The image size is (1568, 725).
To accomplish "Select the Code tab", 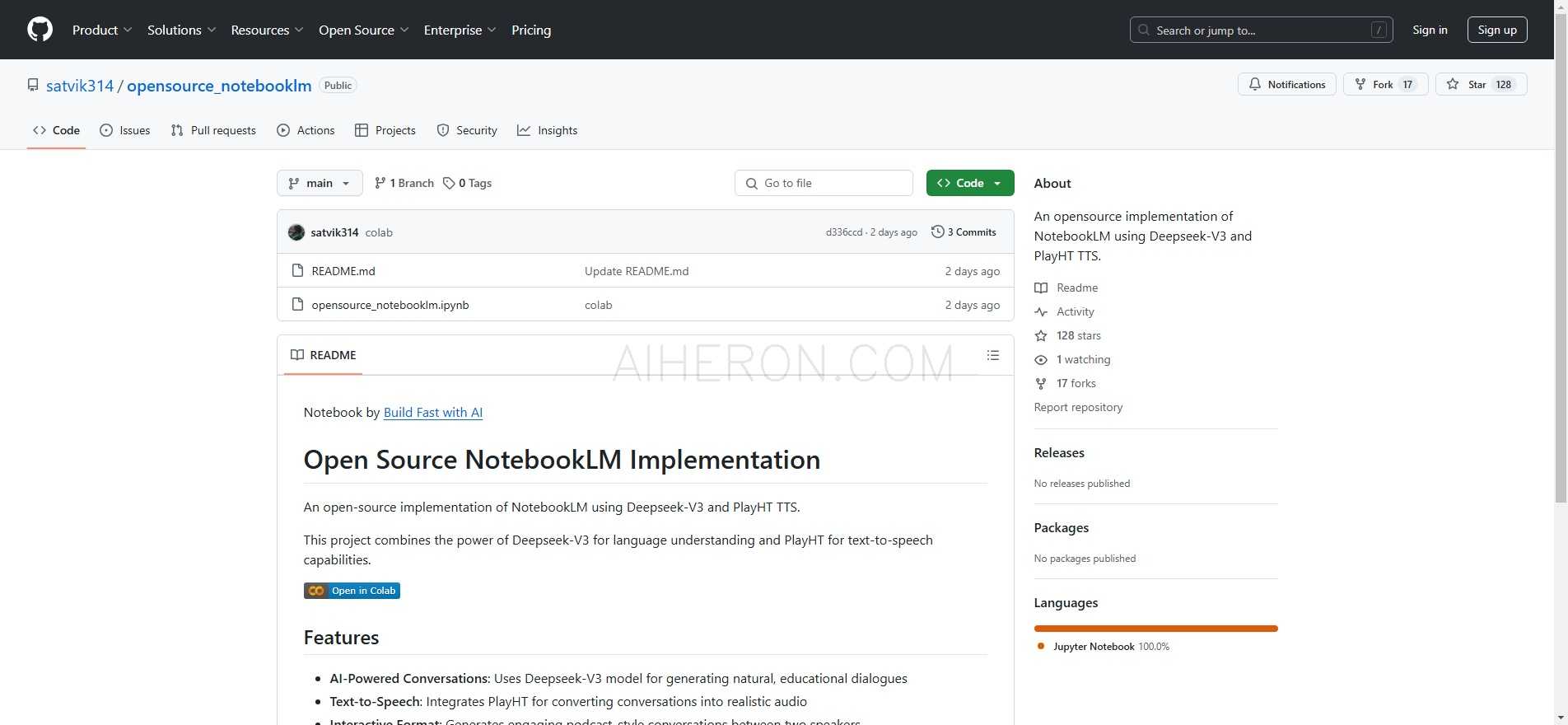I will click(x=56, y=130).
